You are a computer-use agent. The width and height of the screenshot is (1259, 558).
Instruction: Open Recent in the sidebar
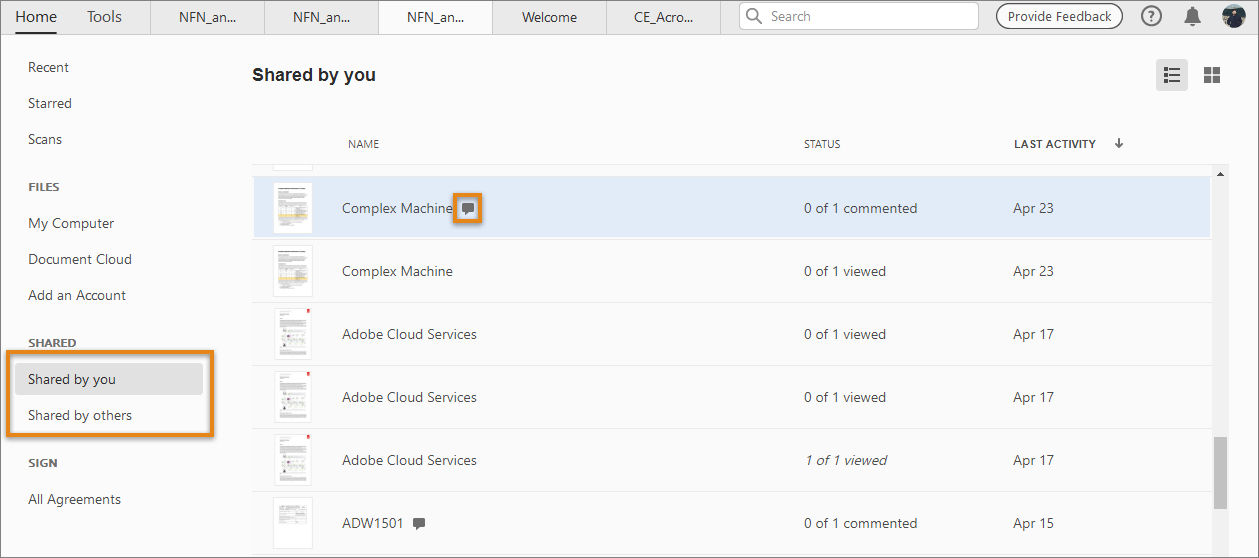tap(48, 67)
